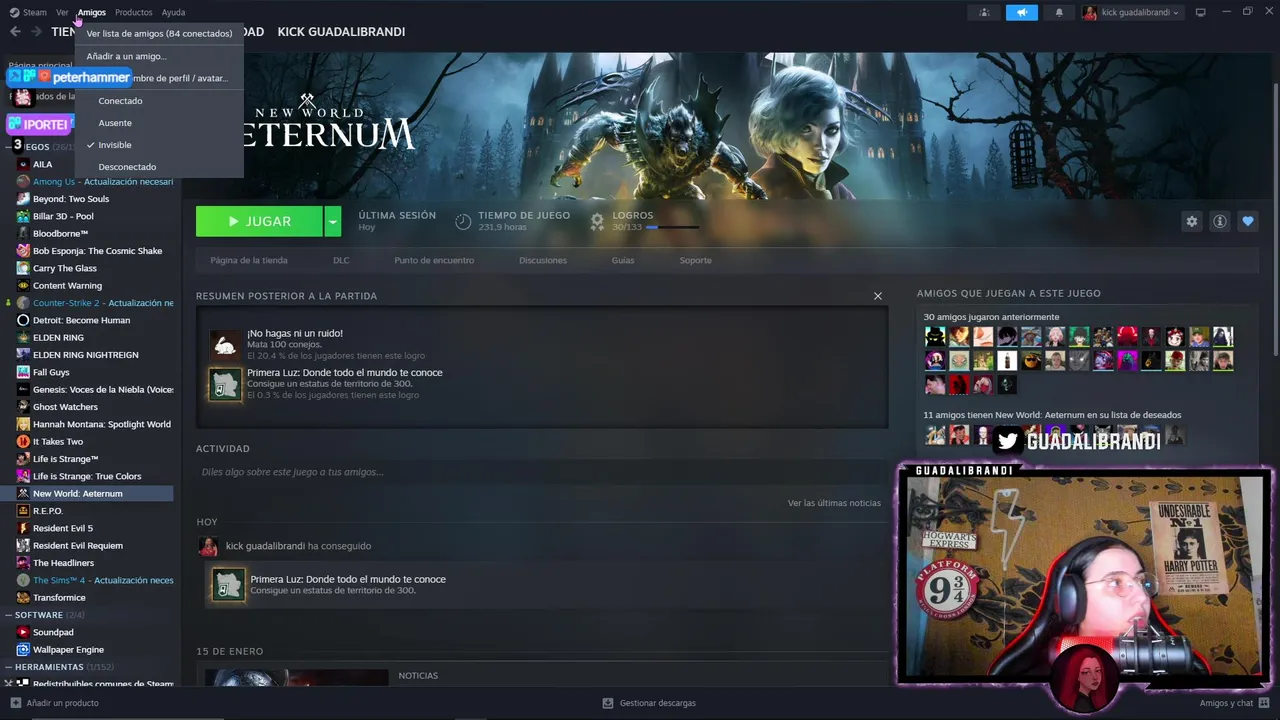Click the Tiempo de juego clock icon
Image resolution: width=1280 pixels, height=720 pixels.
pyautogui.click(x=462, y=221)
